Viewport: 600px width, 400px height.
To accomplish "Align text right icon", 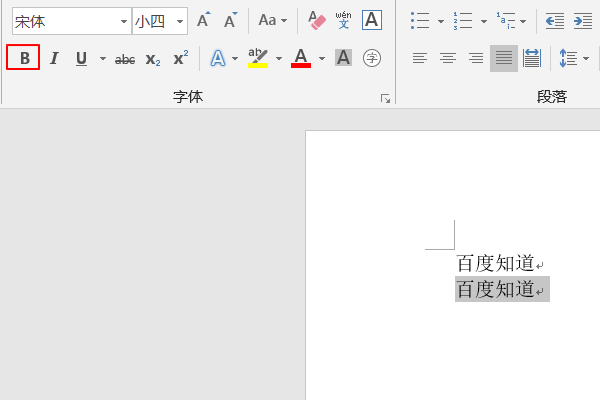I will click(476, 58).
